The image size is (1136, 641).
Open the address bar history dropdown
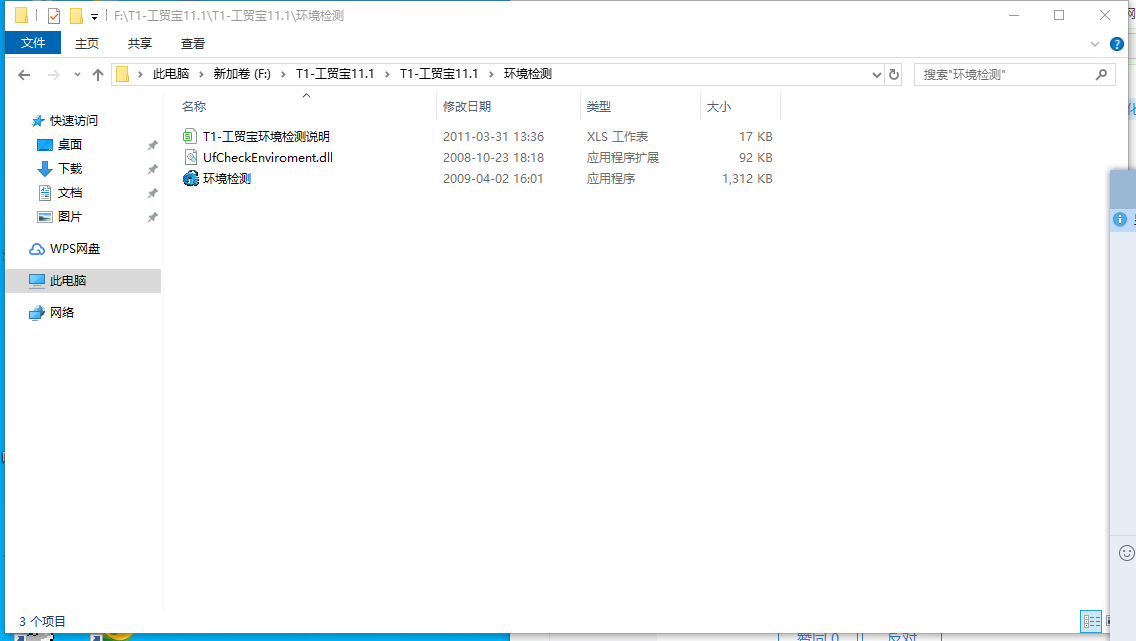pyautogui.click(x=876, y=75)
